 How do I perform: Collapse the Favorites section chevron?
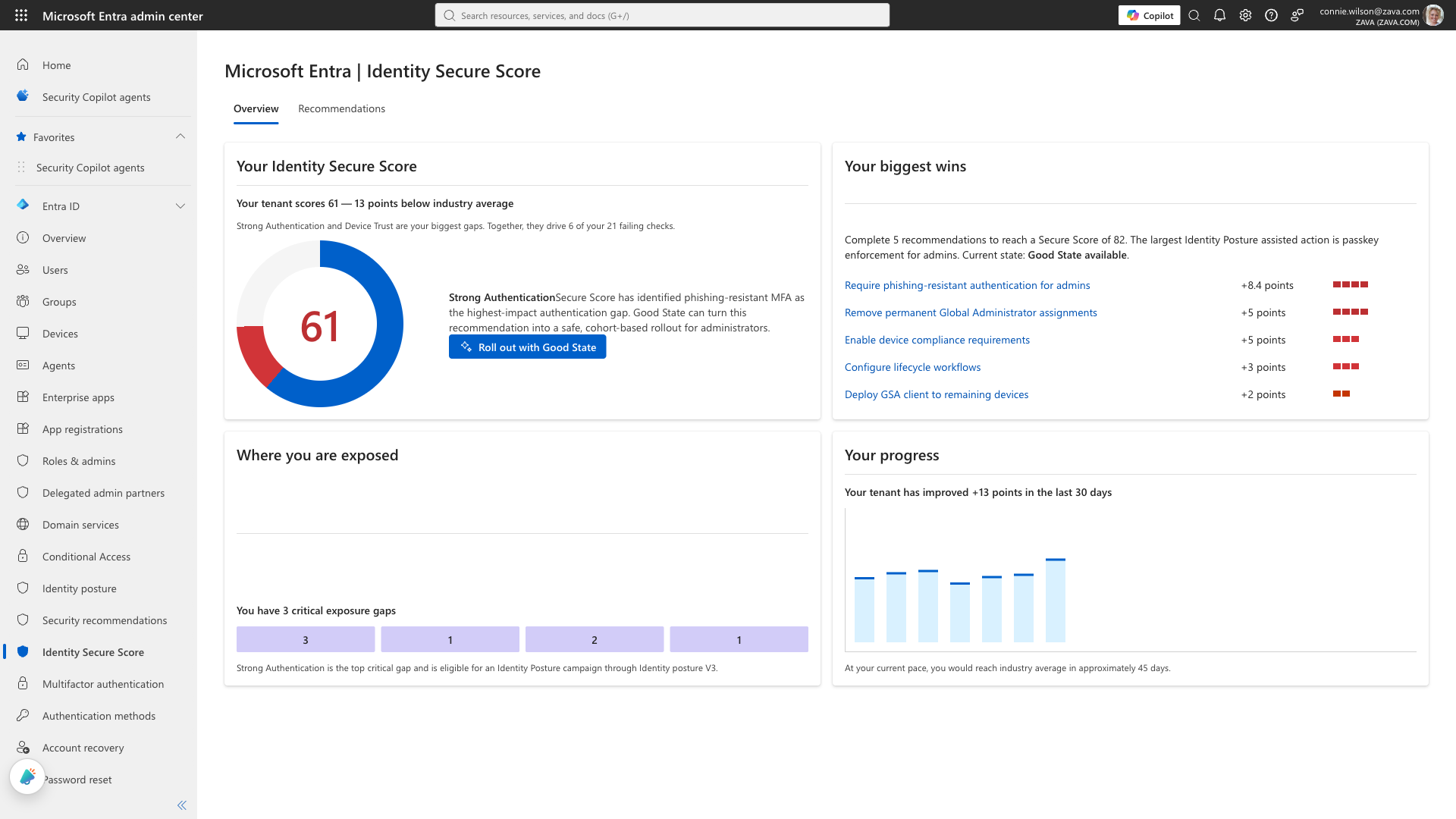pyautogui.click(x=180, y=136)
